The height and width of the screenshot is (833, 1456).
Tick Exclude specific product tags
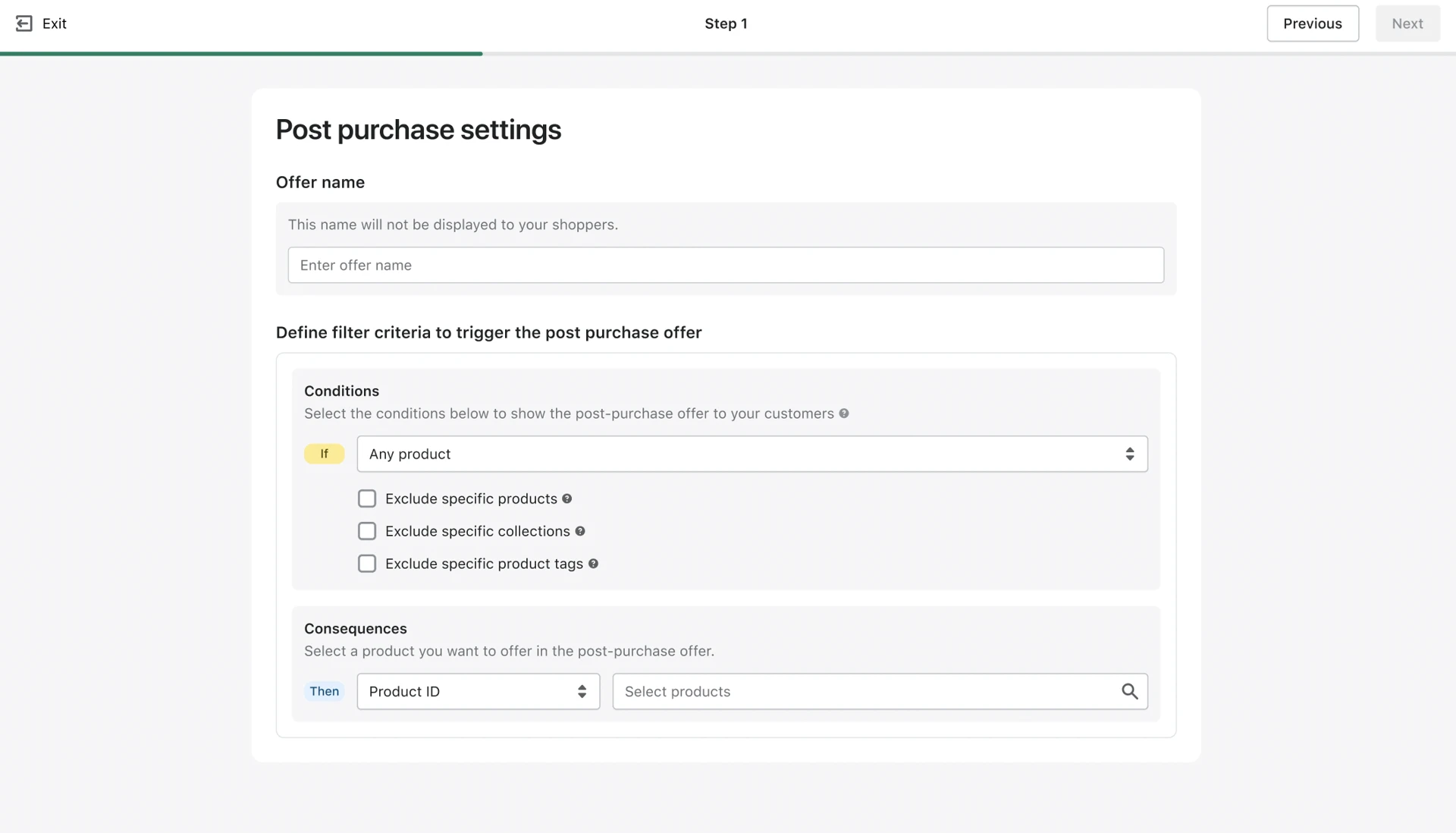pyautogui.click(x=367, y=564)
